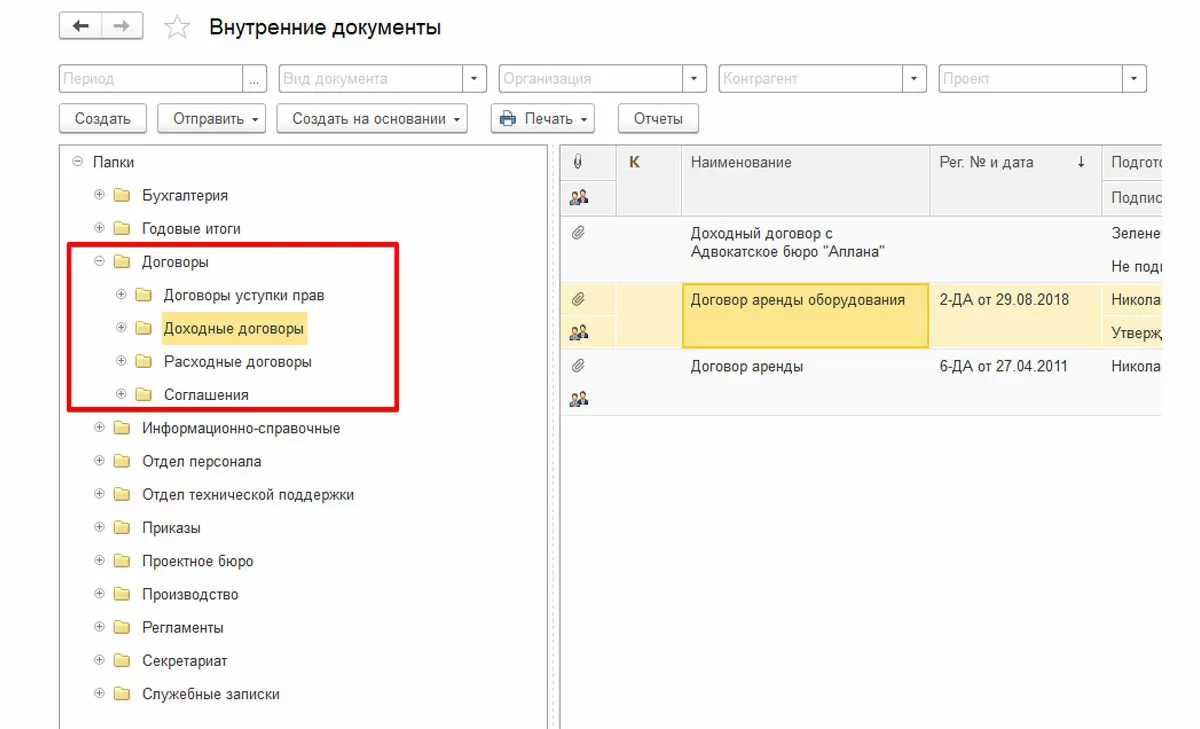Click the Отчеты button

pos(657,119)
